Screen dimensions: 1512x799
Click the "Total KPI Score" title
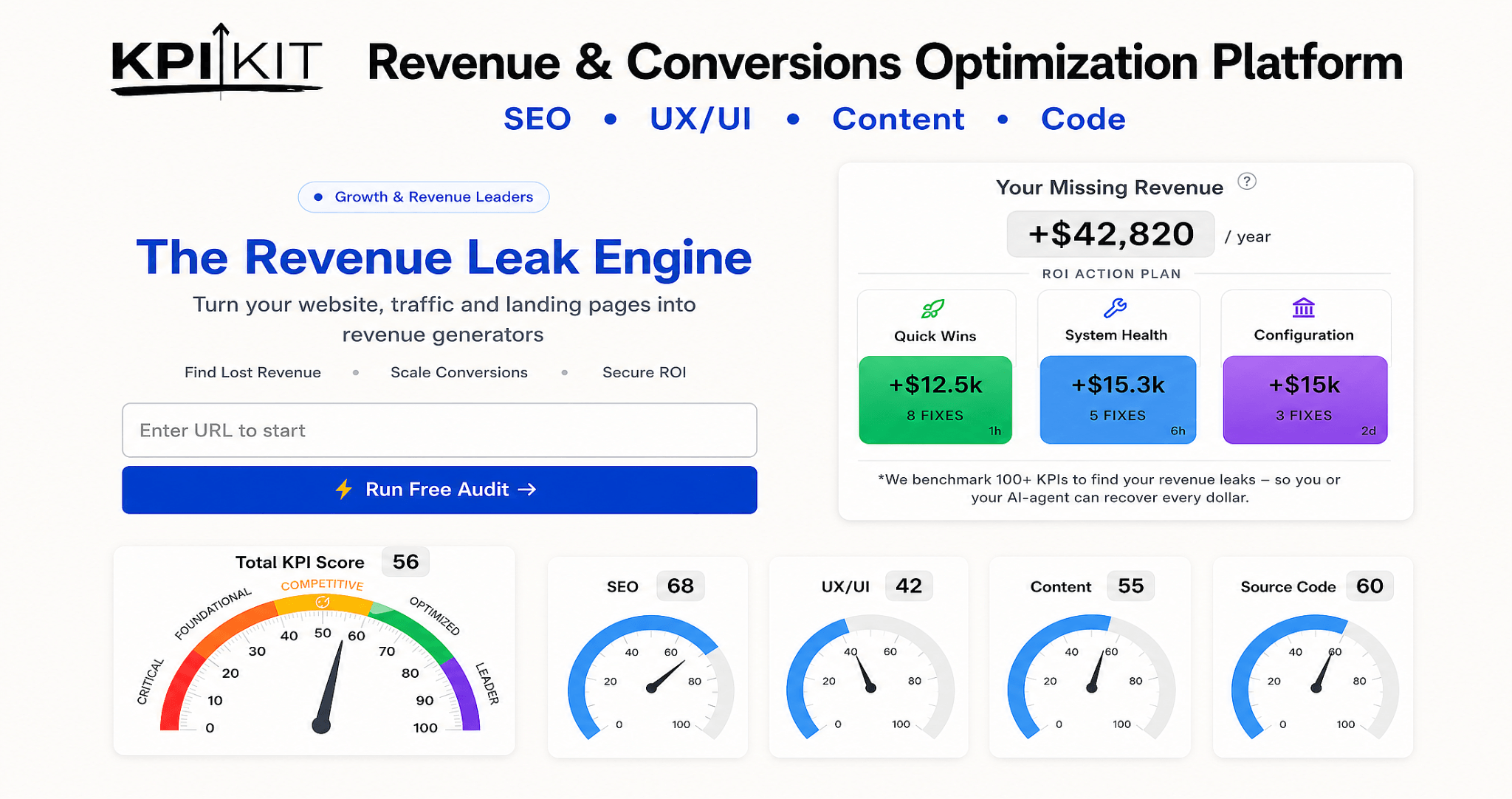(300, 563)
